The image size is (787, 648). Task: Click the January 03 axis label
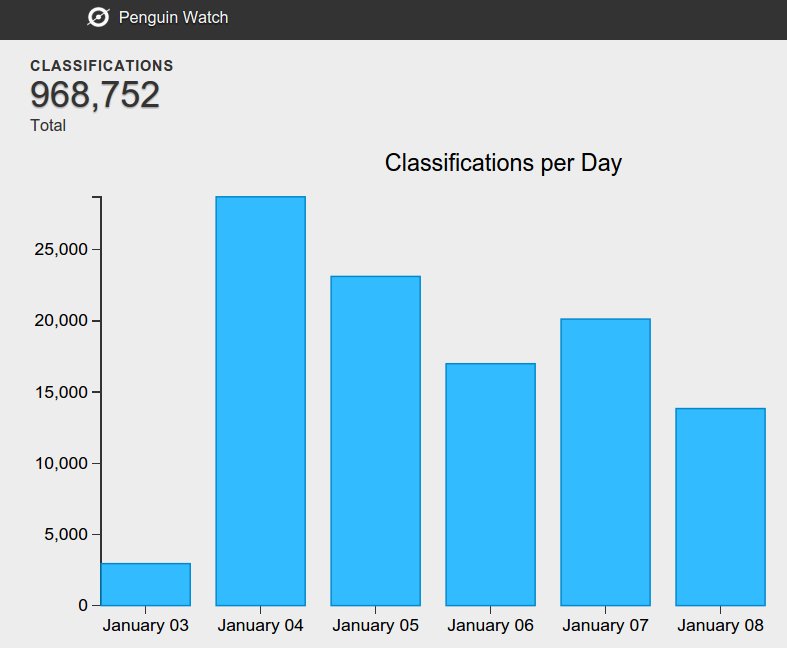(145, 626)
